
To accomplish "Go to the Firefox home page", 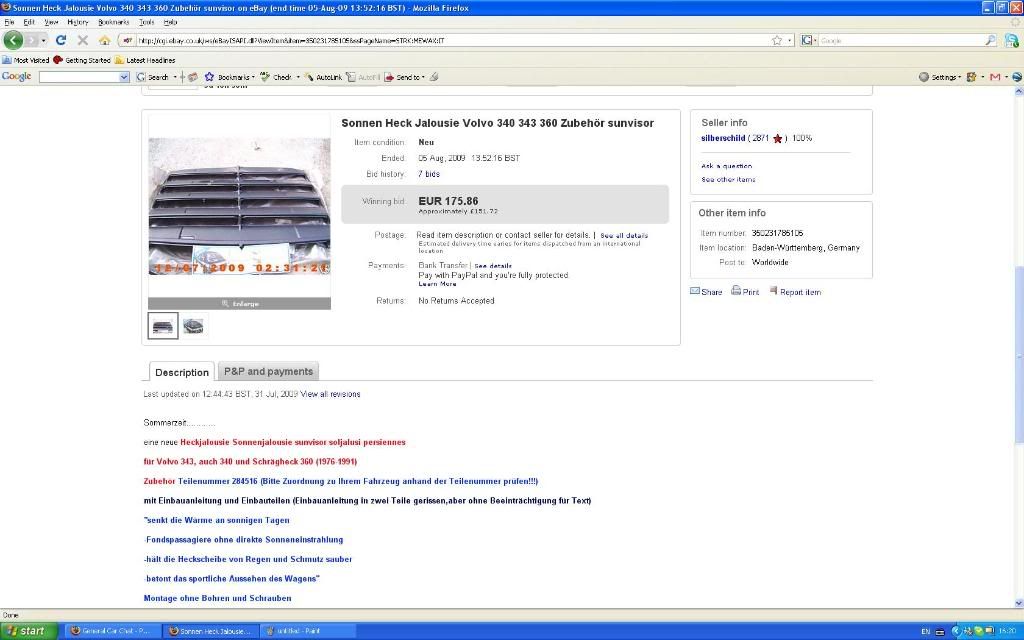I will click(x=104, y=40).
